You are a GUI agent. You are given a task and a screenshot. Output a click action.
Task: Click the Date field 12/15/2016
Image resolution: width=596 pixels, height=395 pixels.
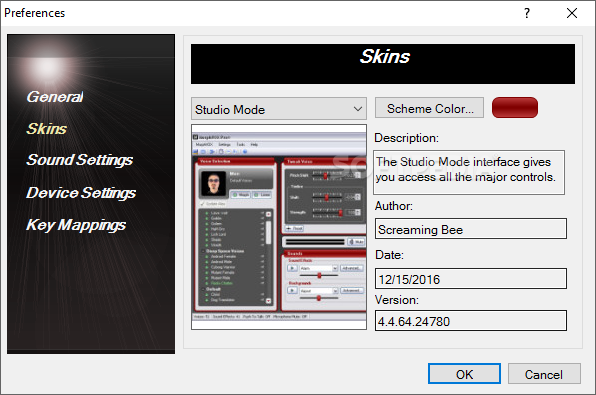tap(471, 279)
